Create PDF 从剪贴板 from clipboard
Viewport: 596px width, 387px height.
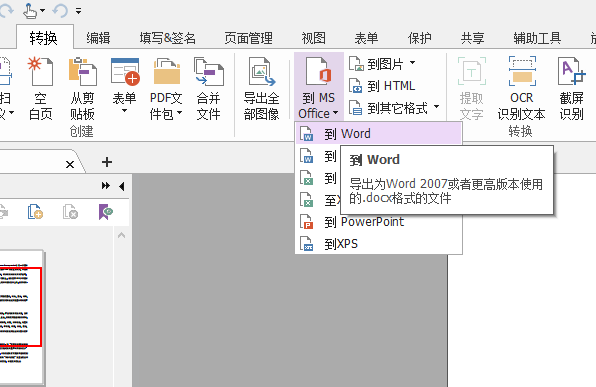pyautogui.click(x=82, y=89)
